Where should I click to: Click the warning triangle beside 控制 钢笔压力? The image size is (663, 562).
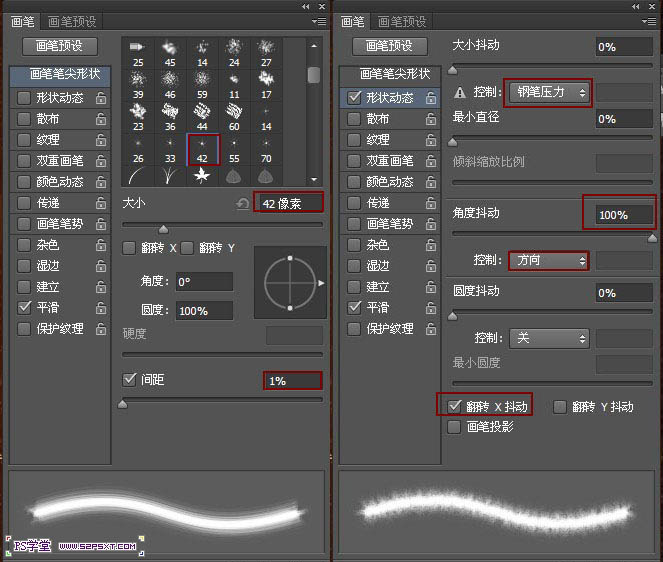tap(460, 93)
